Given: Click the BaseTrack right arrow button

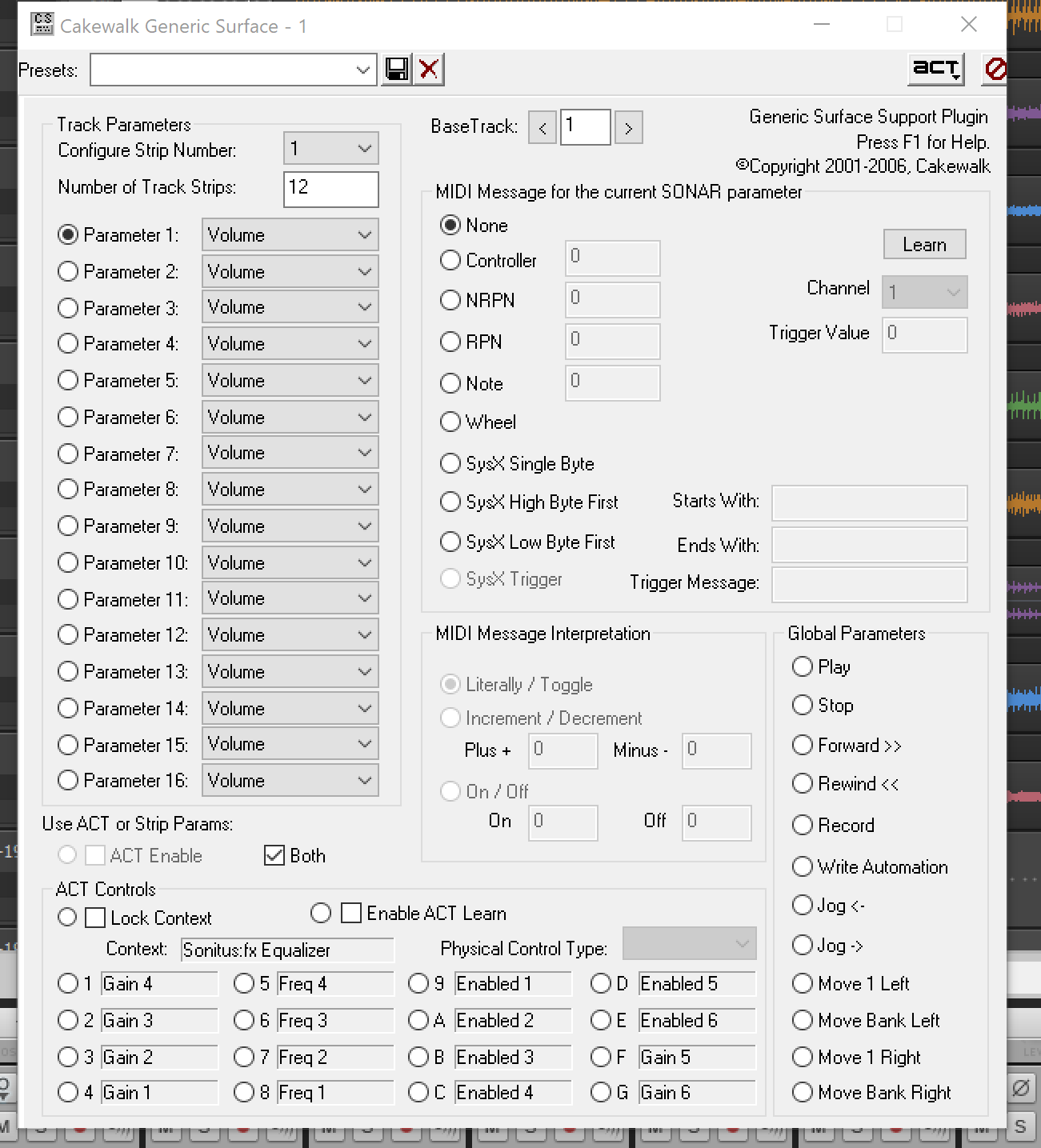Looking at the screenshot, I should pos(629,128).
